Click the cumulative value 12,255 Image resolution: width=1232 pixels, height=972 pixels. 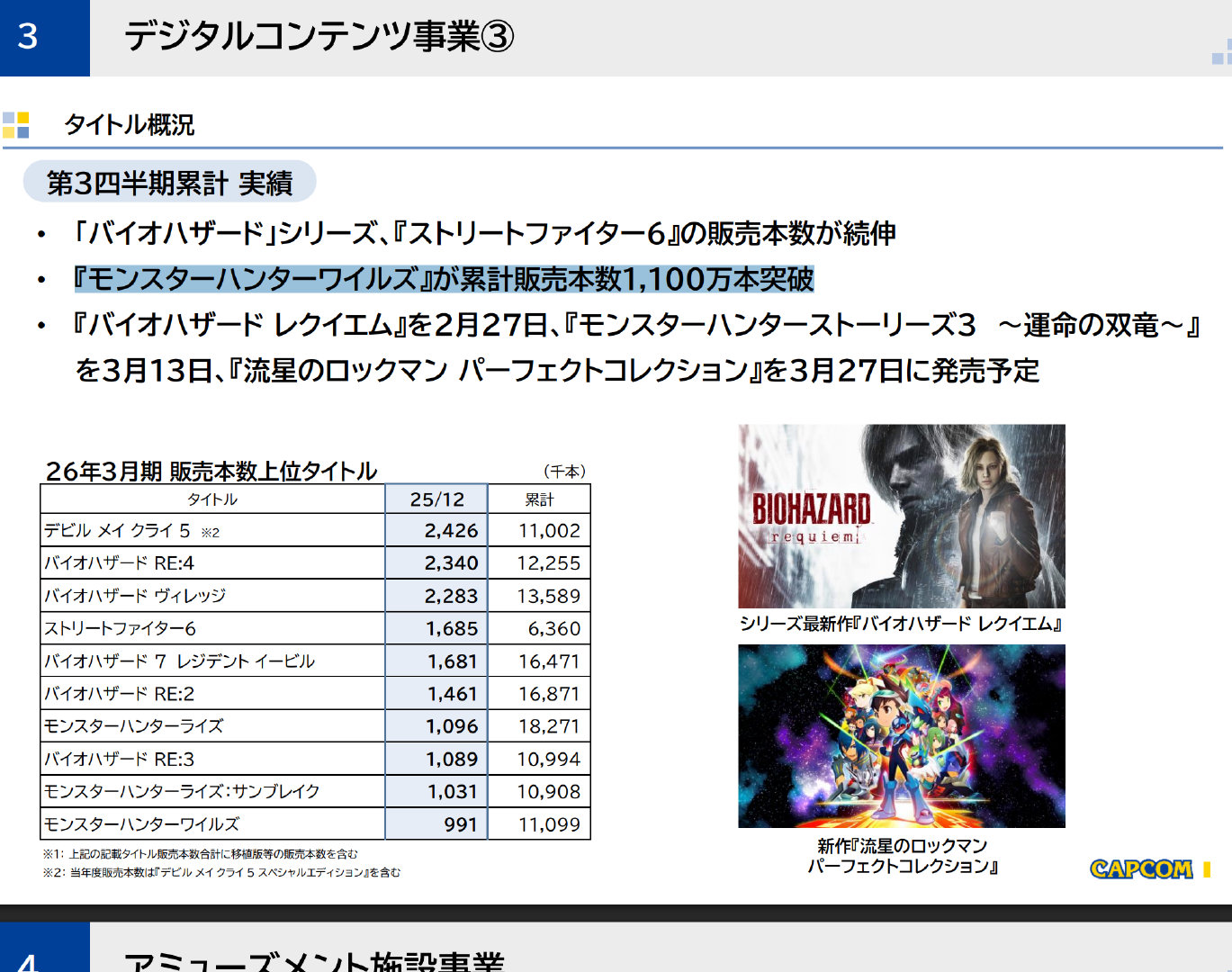tap(549, 563)
